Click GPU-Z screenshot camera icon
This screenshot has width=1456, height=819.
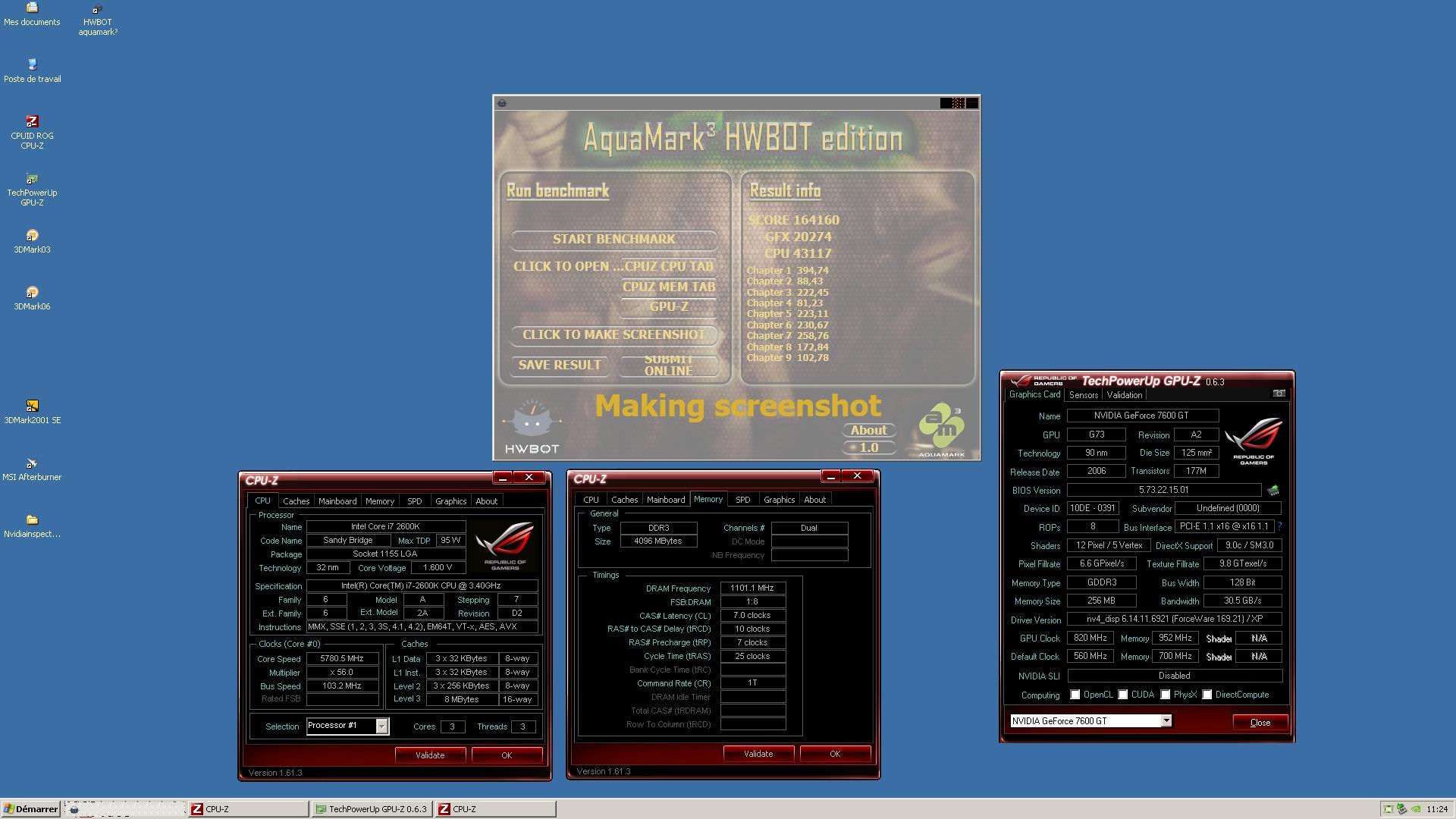[x=1279, y=394]
